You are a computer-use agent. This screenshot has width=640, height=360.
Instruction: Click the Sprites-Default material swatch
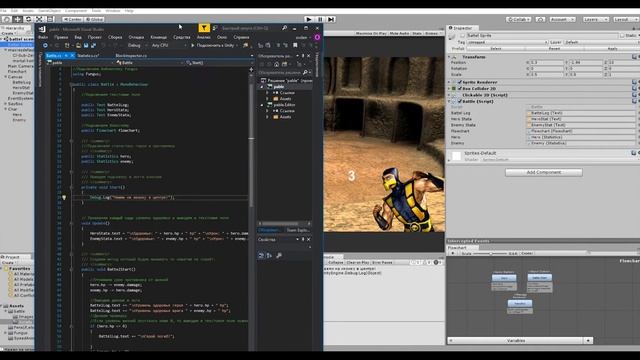tap(456, 156)
